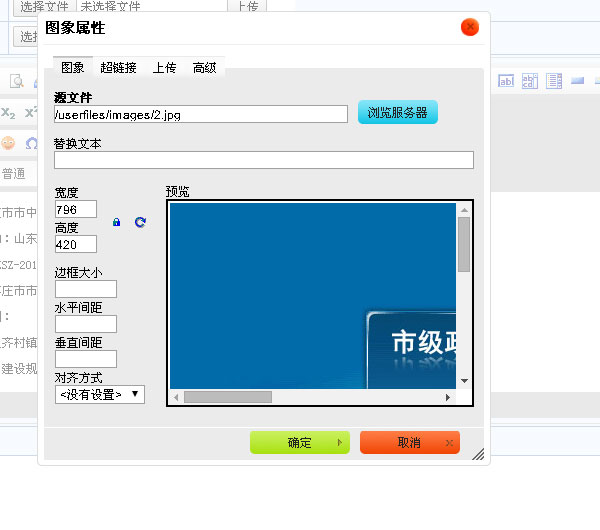Confirm with the 确定 button

click(x=299, y=443)
